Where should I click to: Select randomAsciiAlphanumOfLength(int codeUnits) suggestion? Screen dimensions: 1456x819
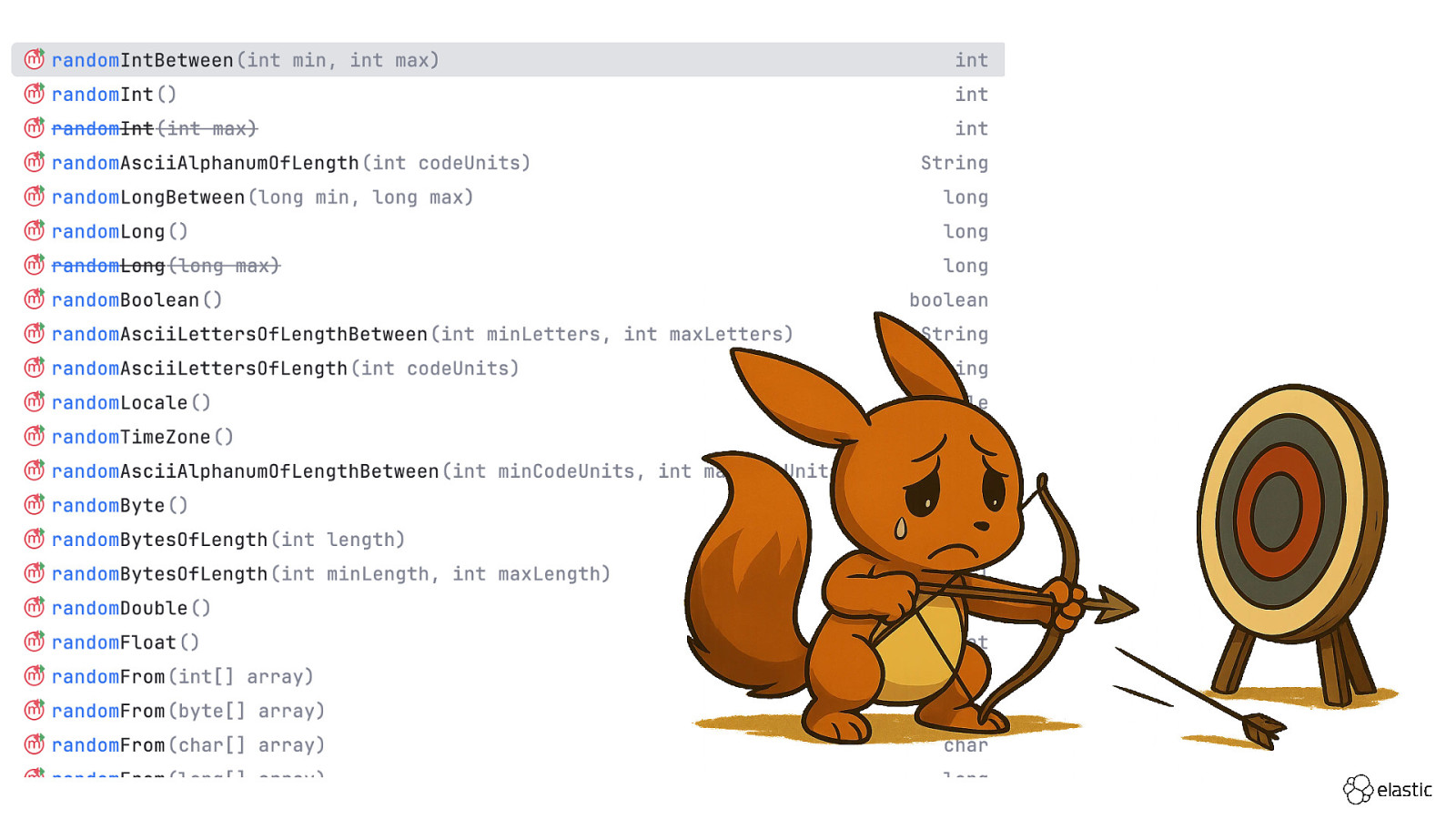pyautogui.click(x=508, y=163)
